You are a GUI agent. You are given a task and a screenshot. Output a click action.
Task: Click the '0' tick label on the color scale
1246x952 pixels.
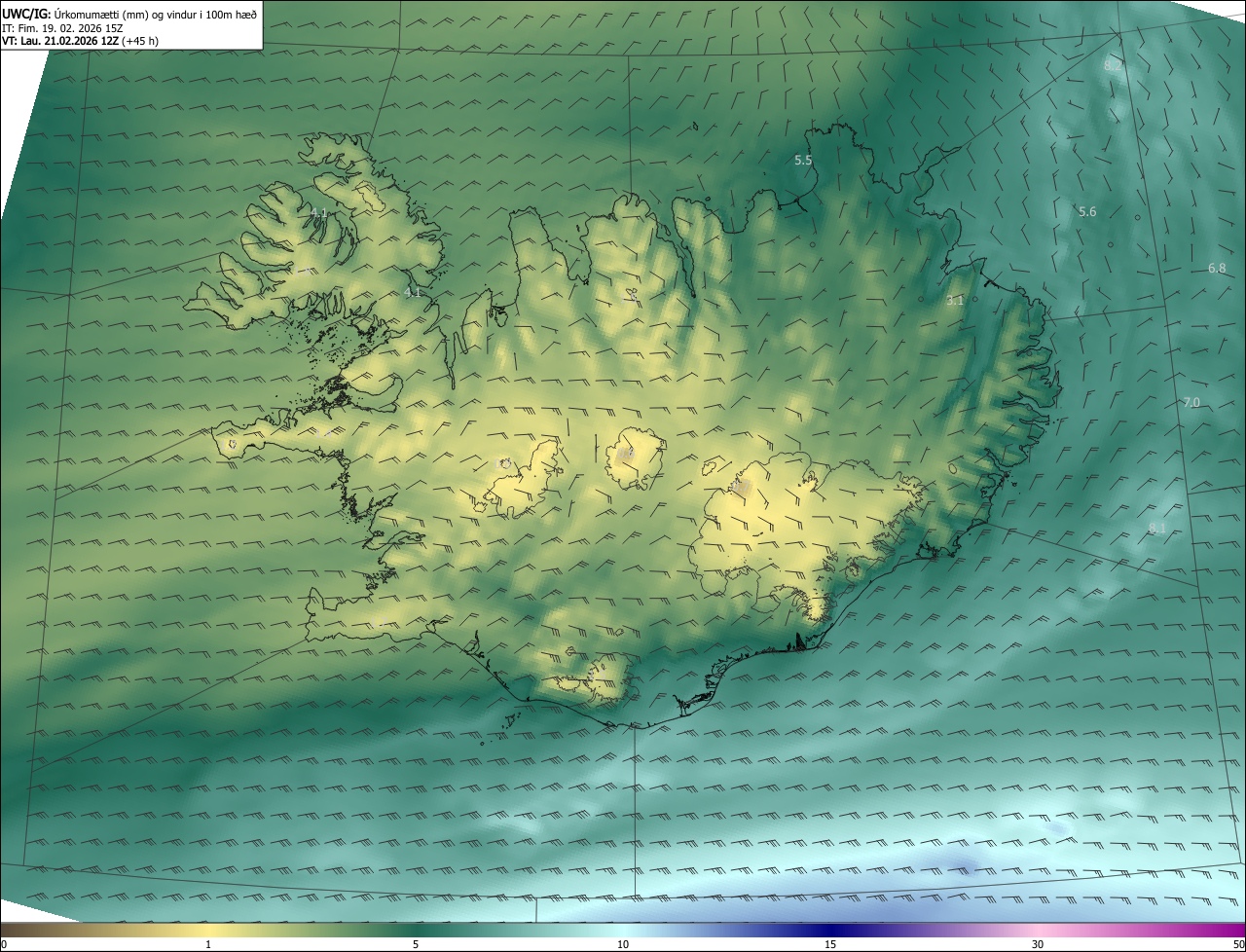tap(4, 944)
